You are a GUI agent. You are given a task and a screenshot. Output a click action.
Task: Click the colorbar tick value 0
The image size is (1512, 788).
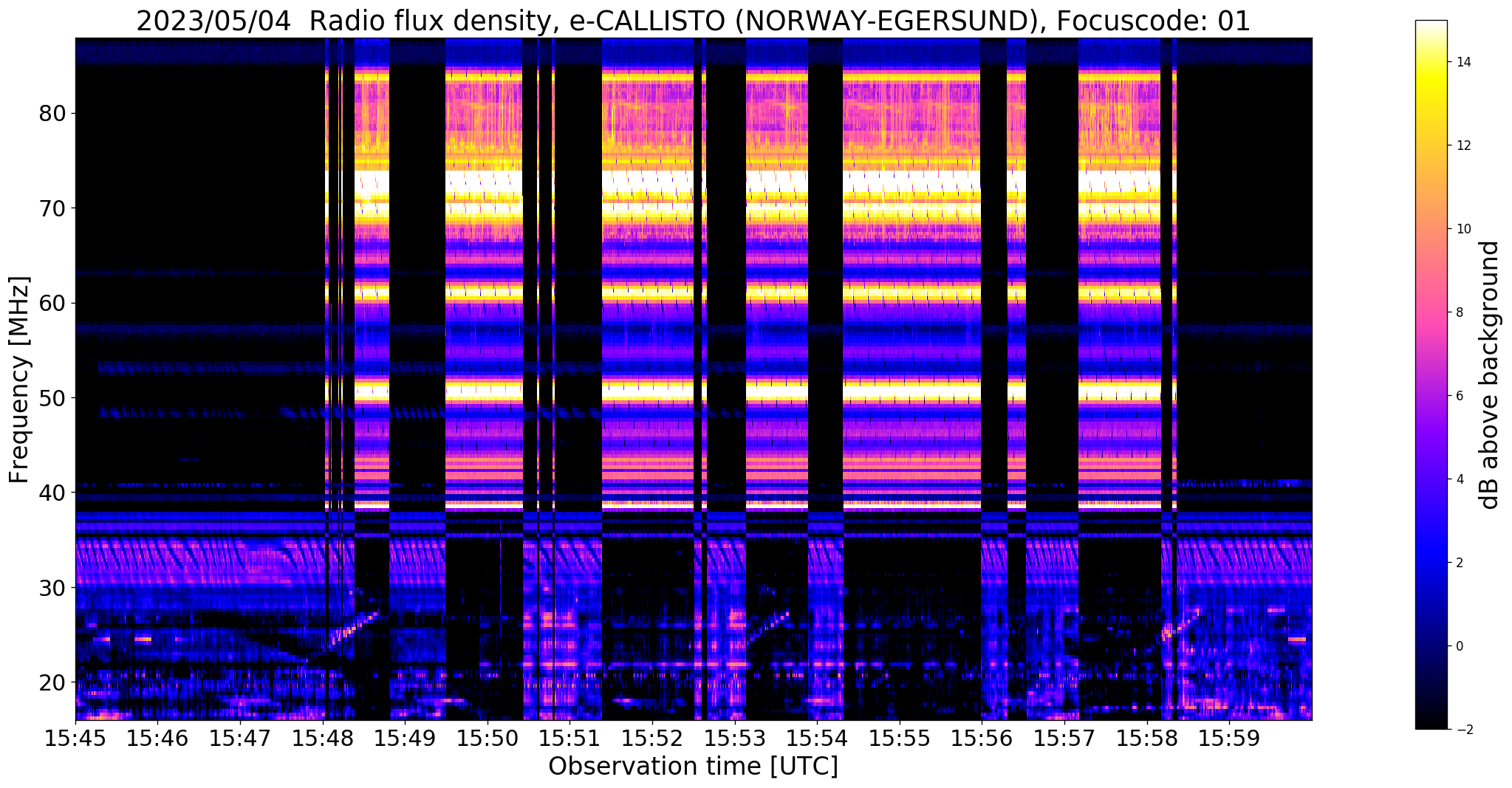click(1460, 646)
